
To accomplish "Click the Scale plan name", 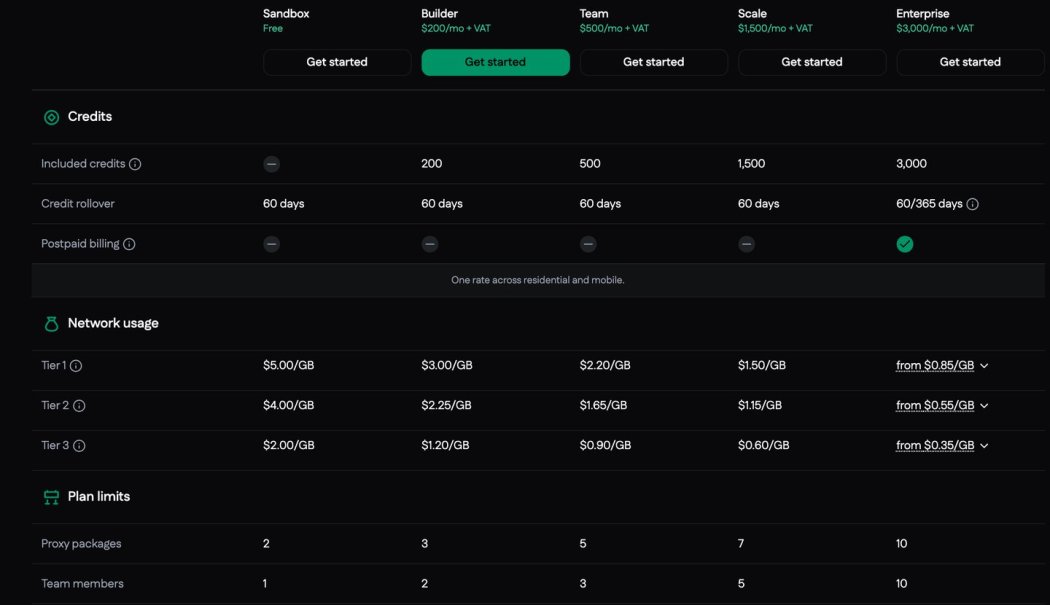I will 752,13.
